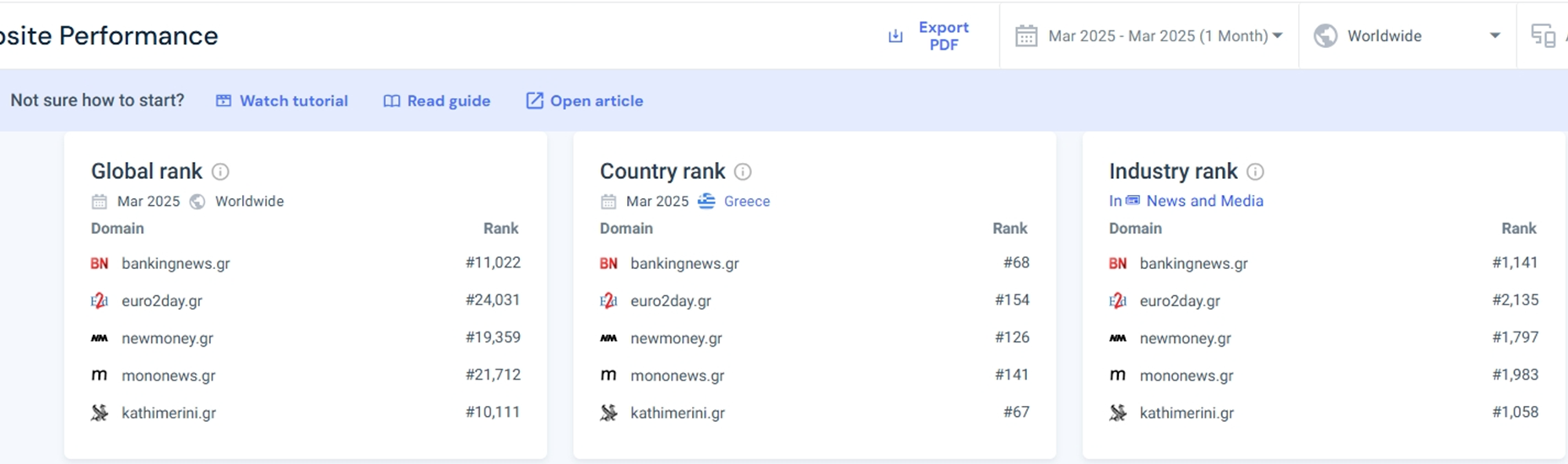The height and width of the screenshot is (464, 1568).
Task: Open the Watch tutorial link
Action: click(282, 101)
